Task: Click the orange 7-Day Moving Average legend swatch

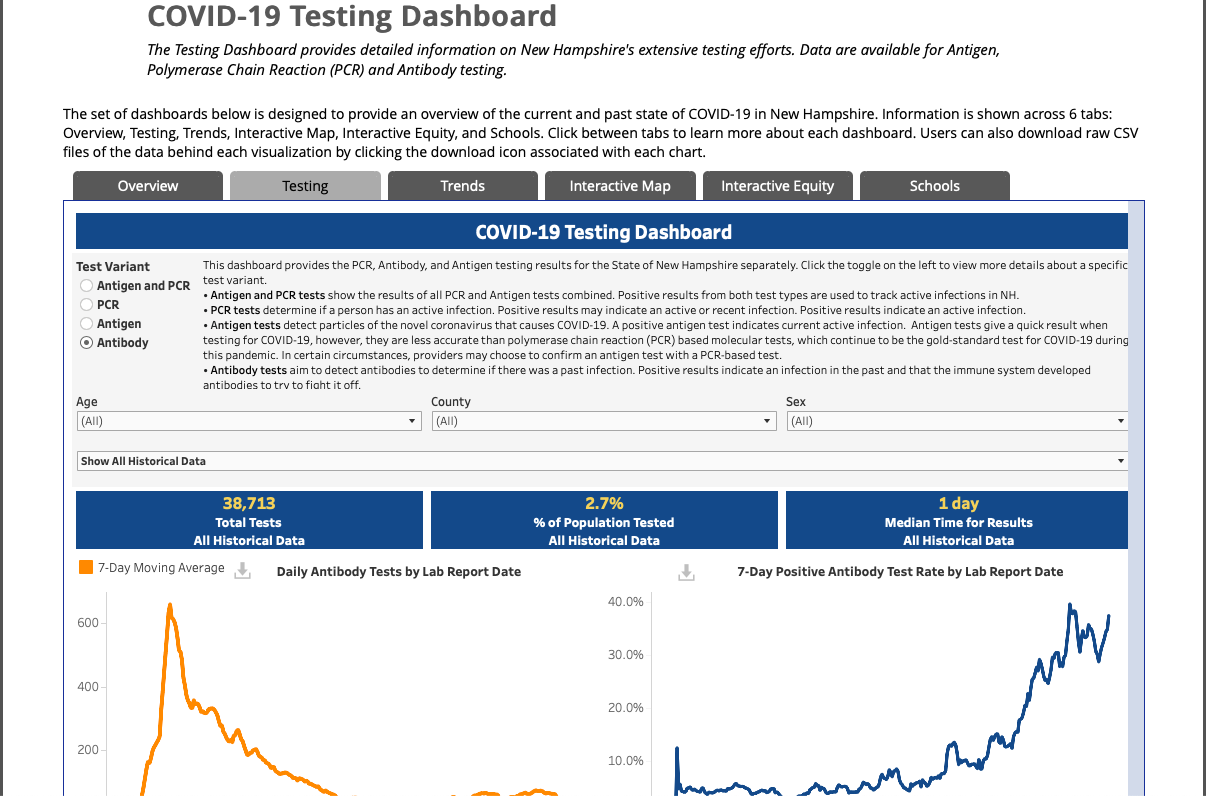Action: coord(86,567)
